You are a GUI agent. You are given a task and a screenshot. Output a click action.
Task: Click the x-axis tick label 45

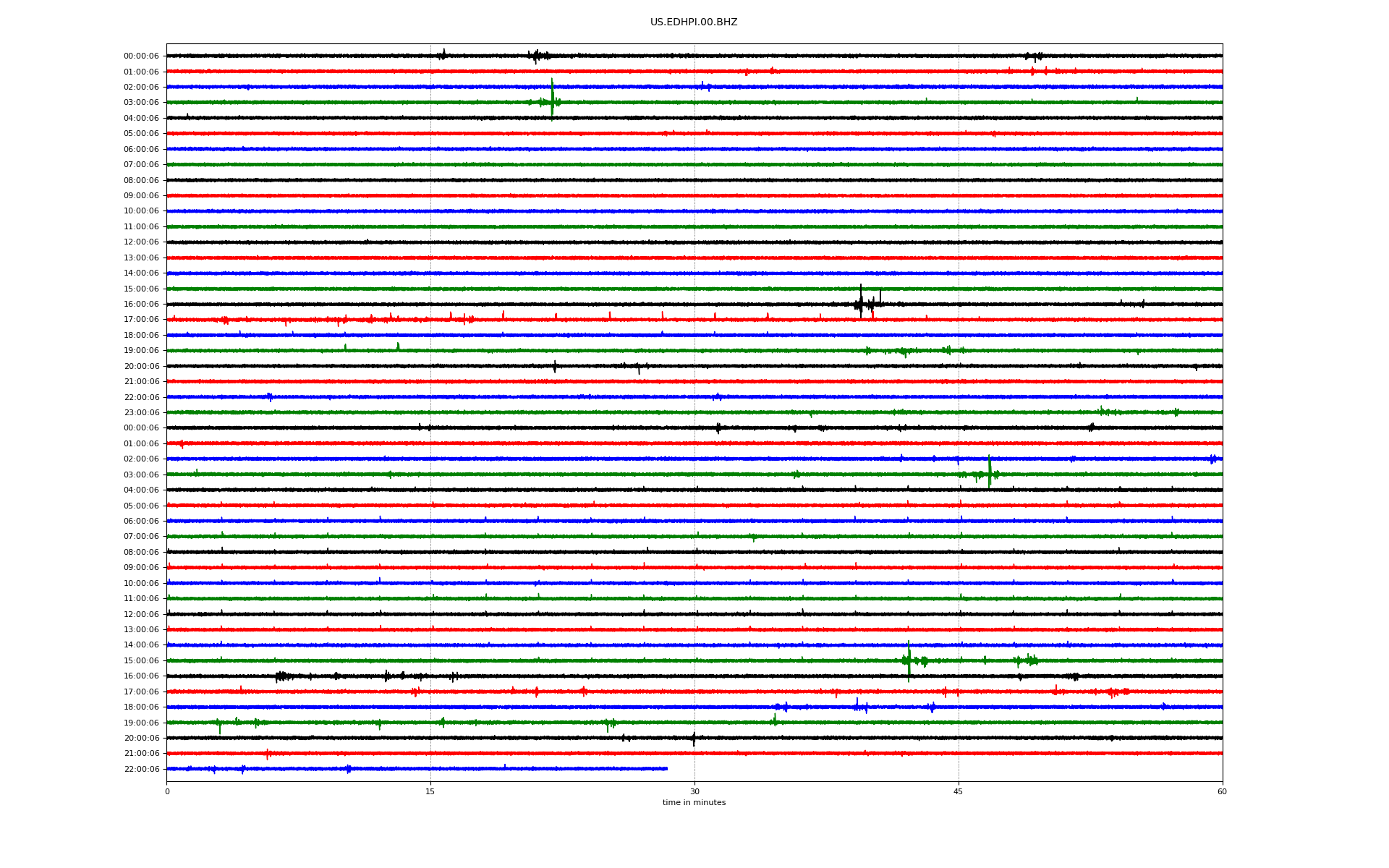(x=958, y=791)
